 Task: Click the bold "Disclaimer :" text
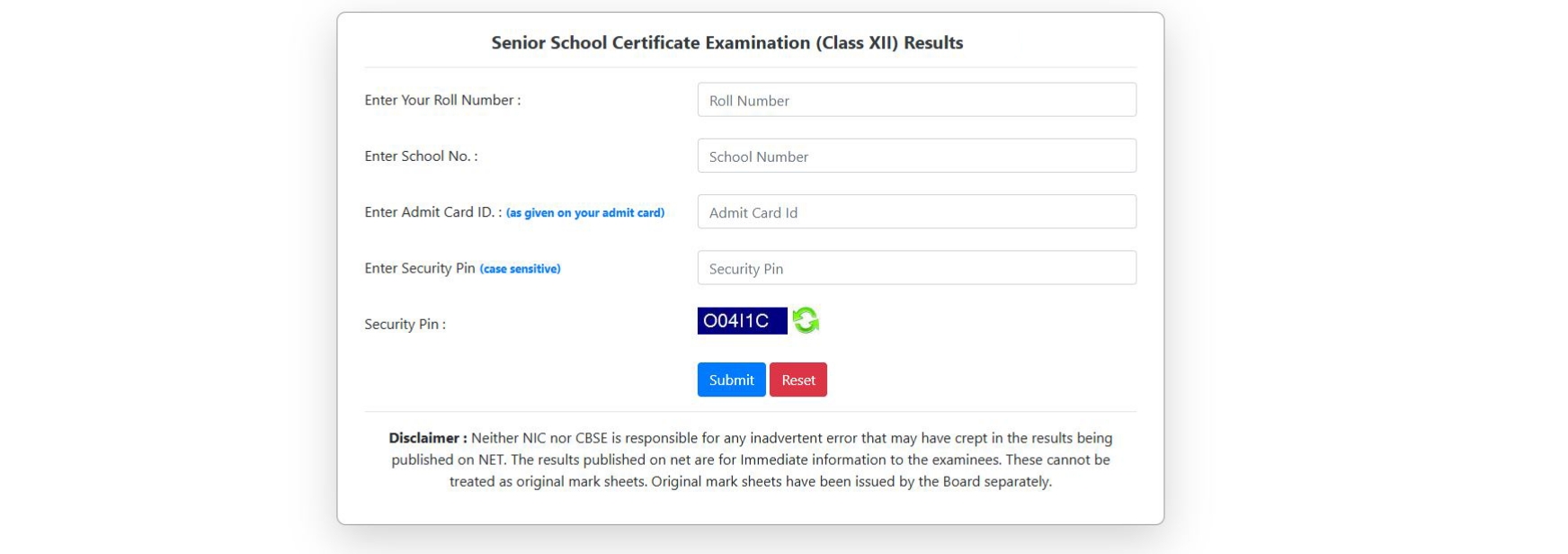pyautogui.click(x=428, y=438)
